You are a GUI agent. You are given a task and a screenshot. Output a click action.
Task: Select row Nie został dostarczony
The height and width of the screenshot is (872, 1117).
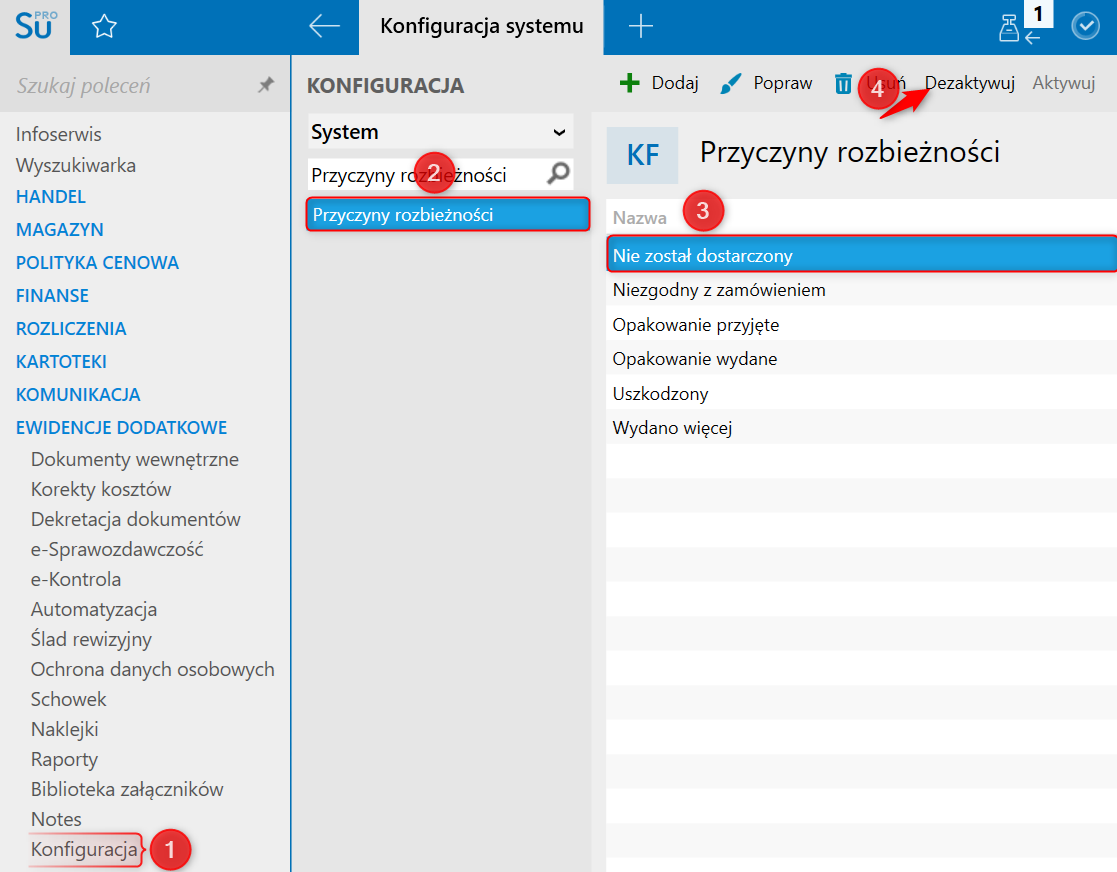(x=861, y=255)
